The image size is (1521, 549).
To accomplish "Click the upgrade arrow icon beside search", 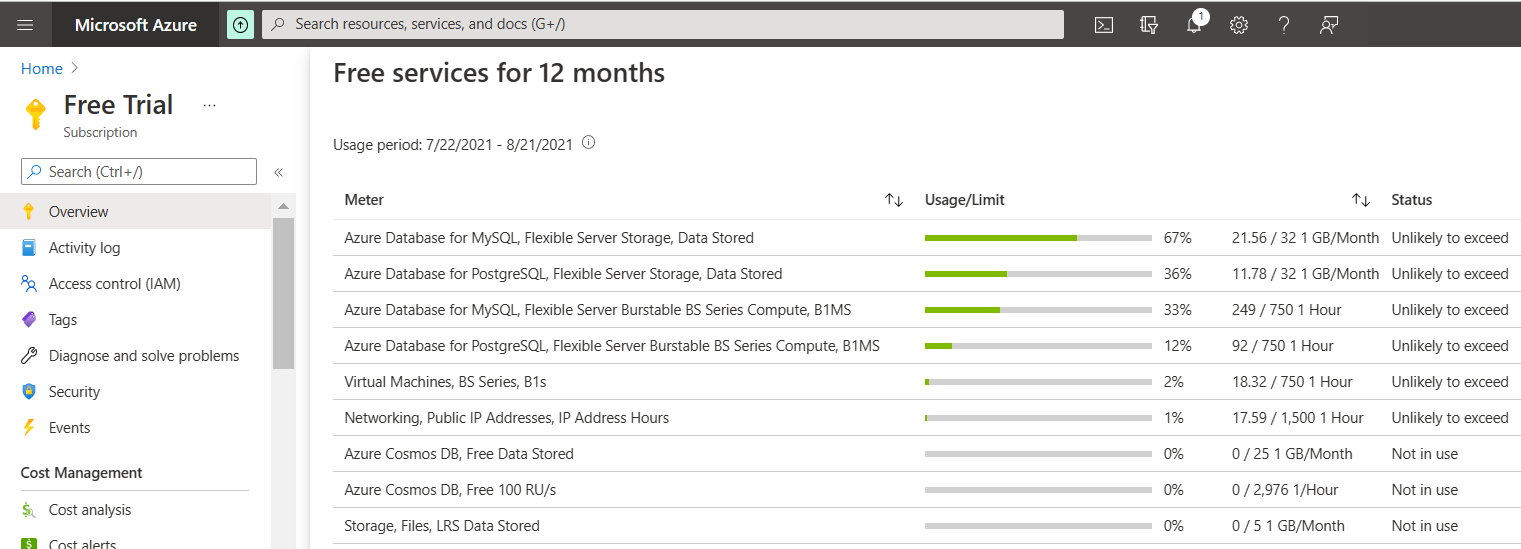I will (240, 24).
